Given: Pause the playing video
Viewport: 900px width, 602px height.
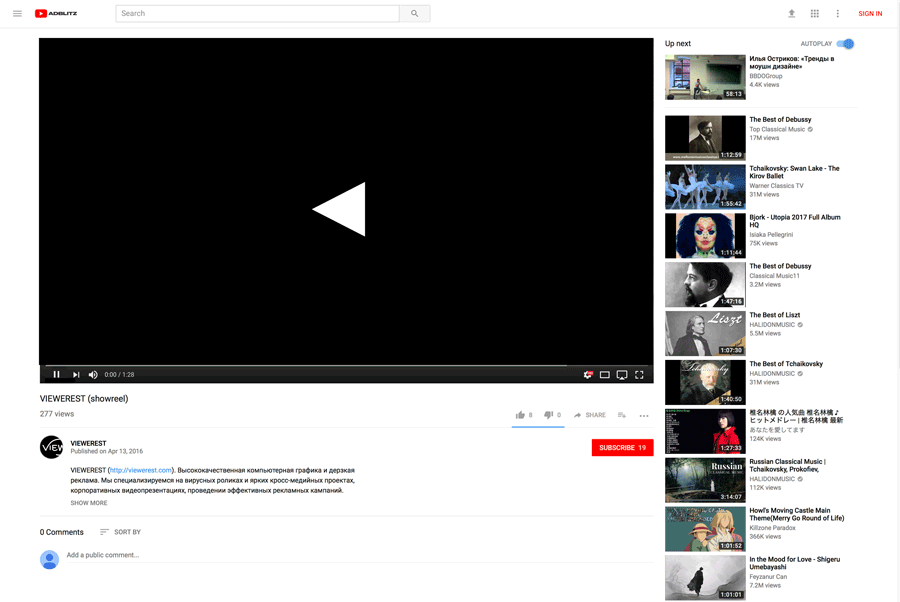Looking at the screenshot, I should coord(56,375).
